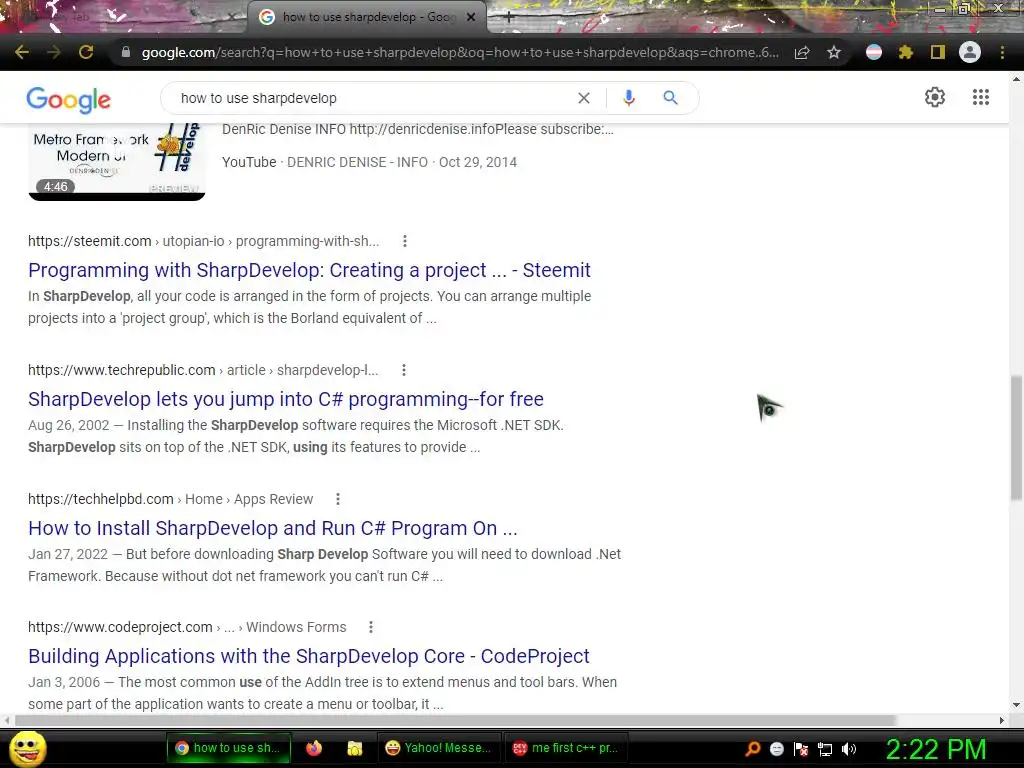Image resolution: width=1024 pixels, height=768 pixels.
Task: Open Google quick settings gear
Action: (935, 97)
